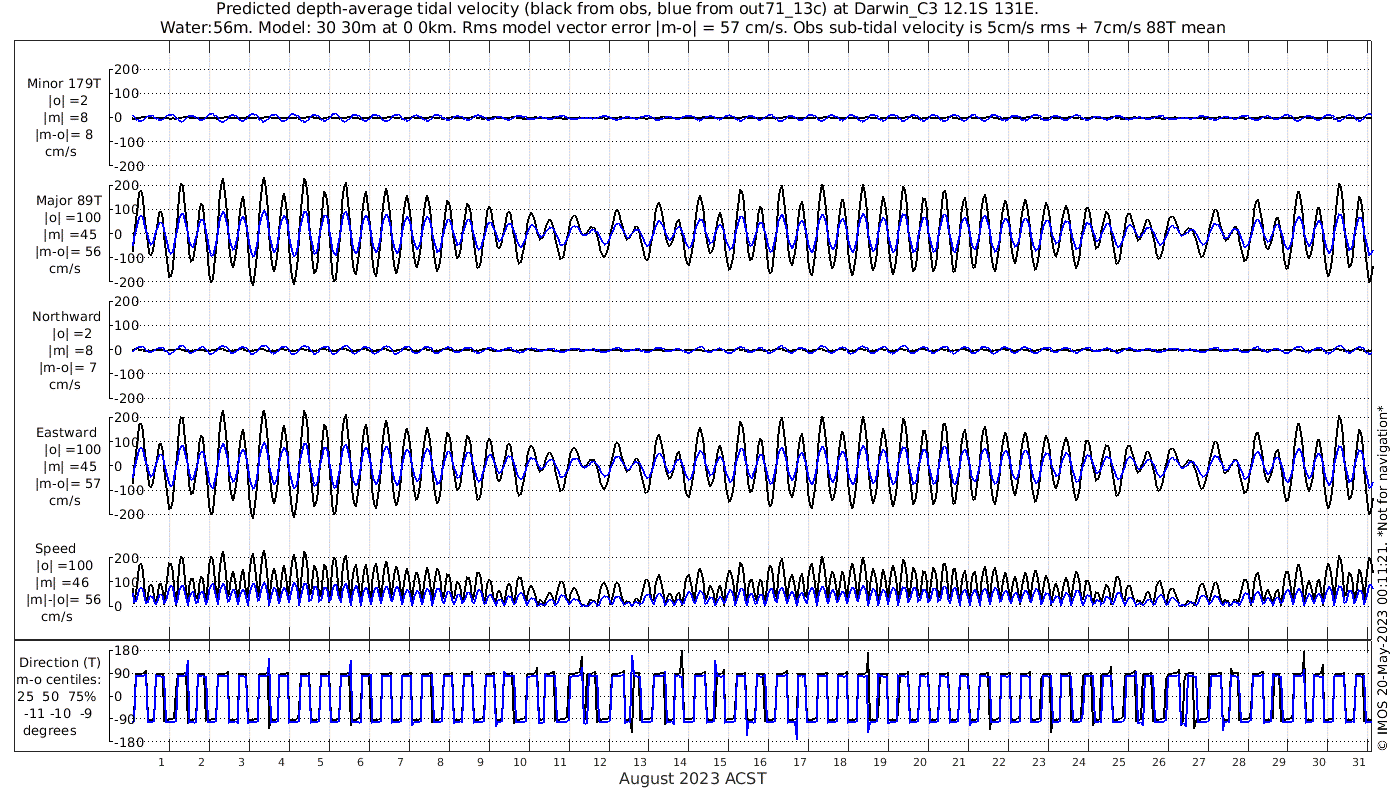Click the 'Speed' panel label

click(55, 549)
